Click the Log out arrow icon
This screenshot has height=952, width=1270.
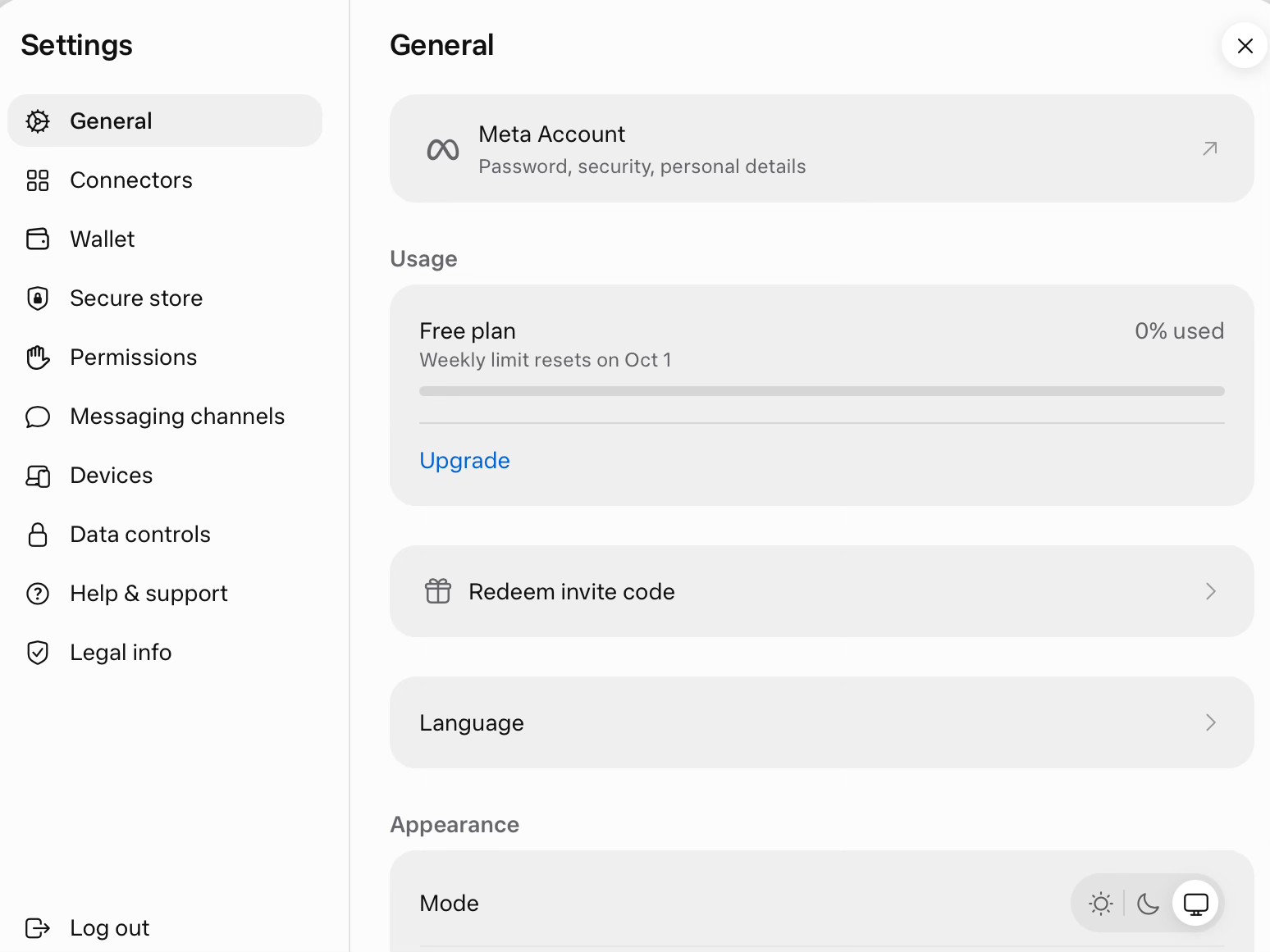38,928
